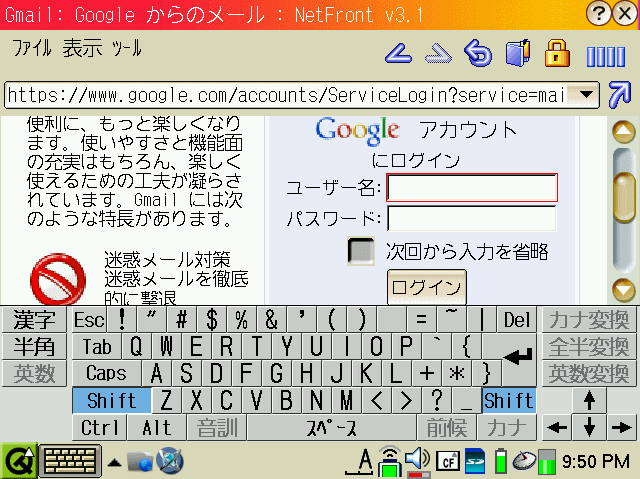
Task: Click the clock showing 9:50 PM
Action: [x=596, y=461]
